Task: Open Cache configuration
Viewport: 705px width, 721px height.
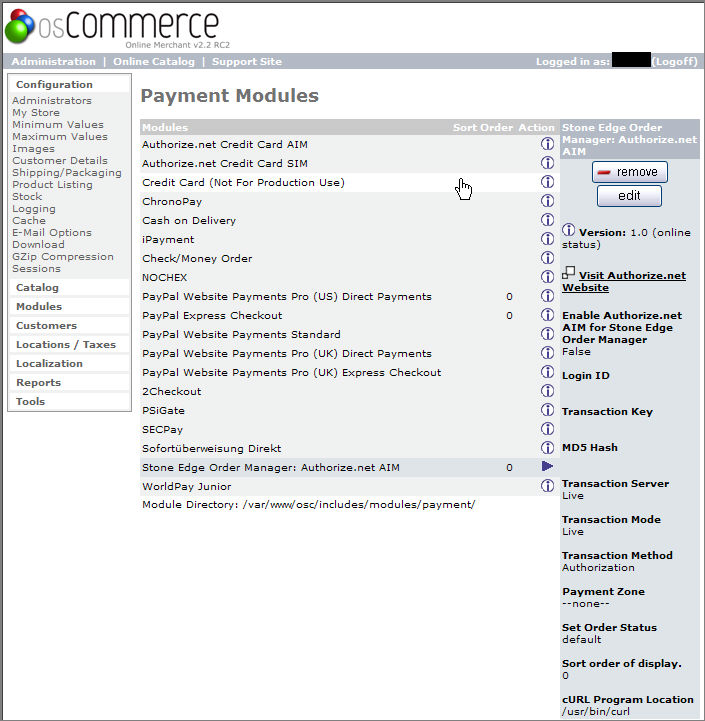Action: click(29, 221)
